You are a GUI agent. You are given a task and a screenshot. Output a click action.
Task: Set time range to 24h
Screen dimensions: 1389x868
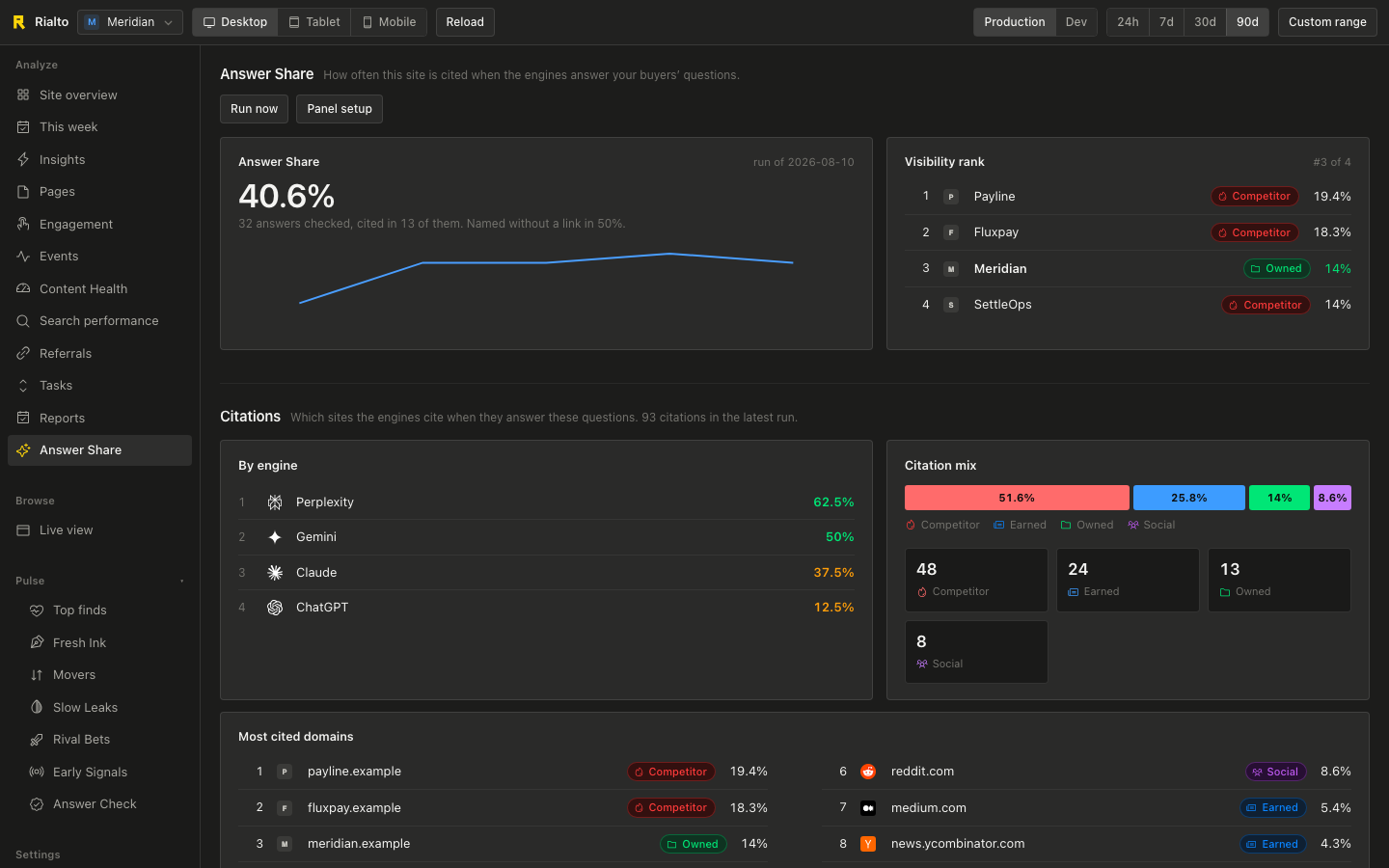point(1128,22)
